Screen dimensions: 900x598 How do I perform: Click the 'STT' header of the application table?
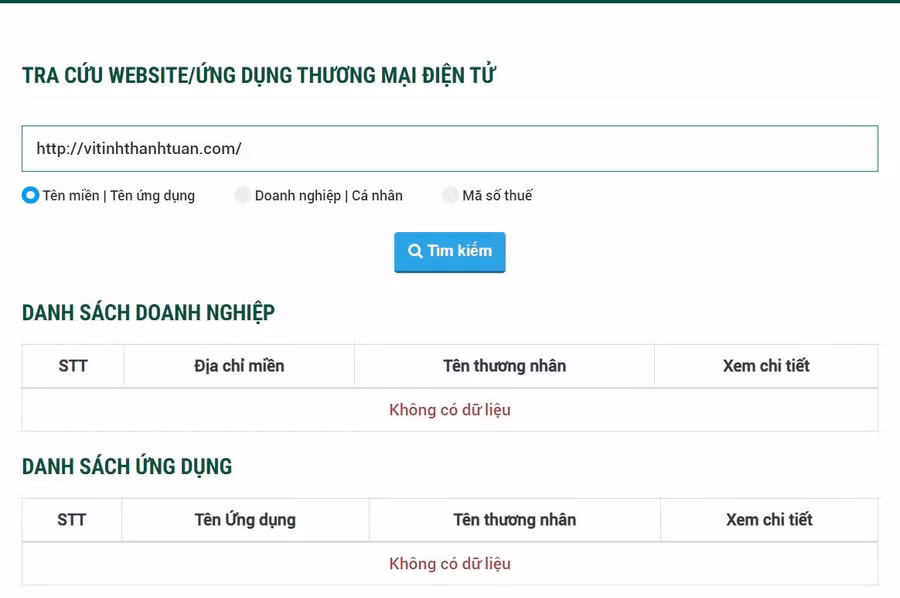tap(71, 519)
